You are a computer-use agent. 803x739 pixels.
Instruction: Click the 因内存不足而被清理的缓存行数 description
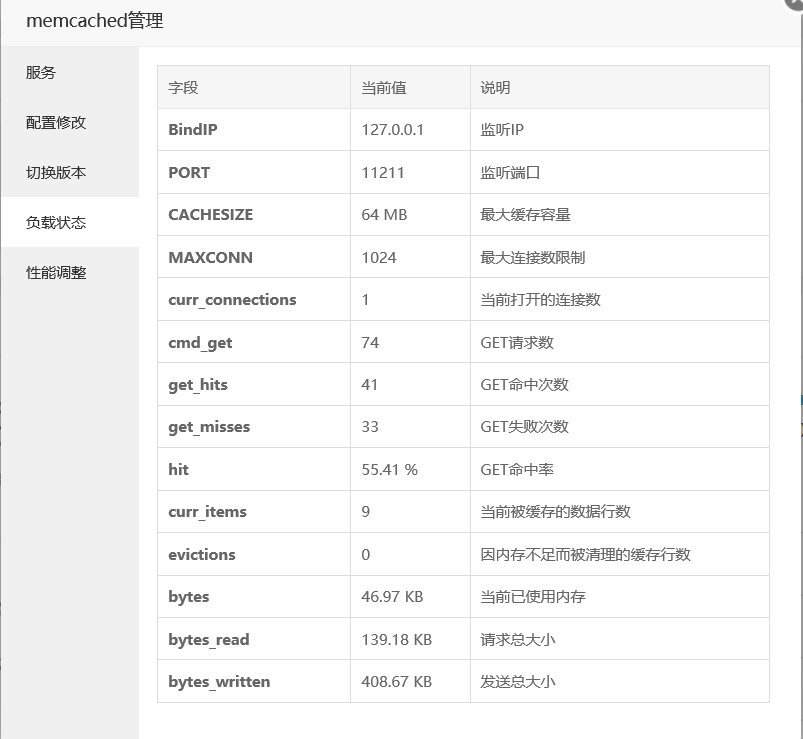585,555
